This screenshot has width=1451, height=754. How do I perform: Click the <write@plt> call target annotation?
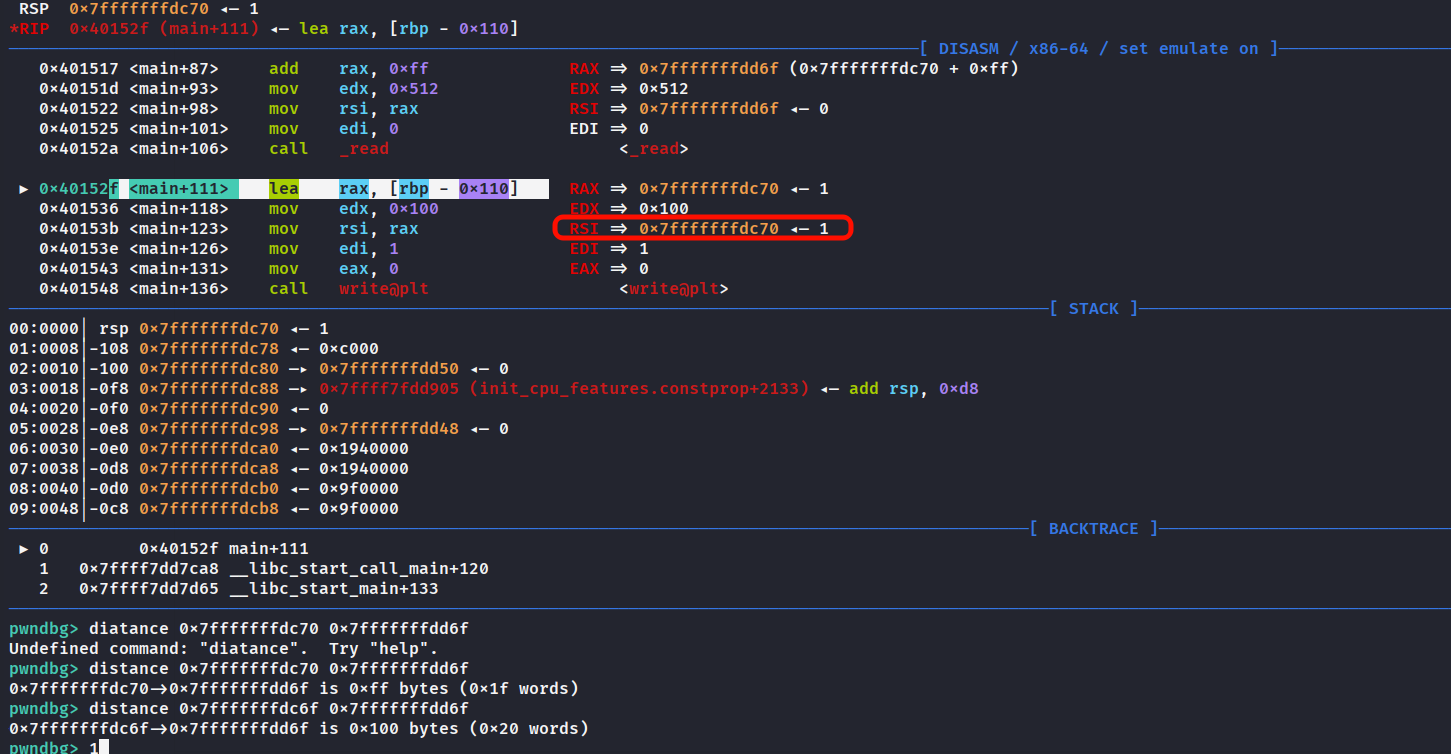674,288
